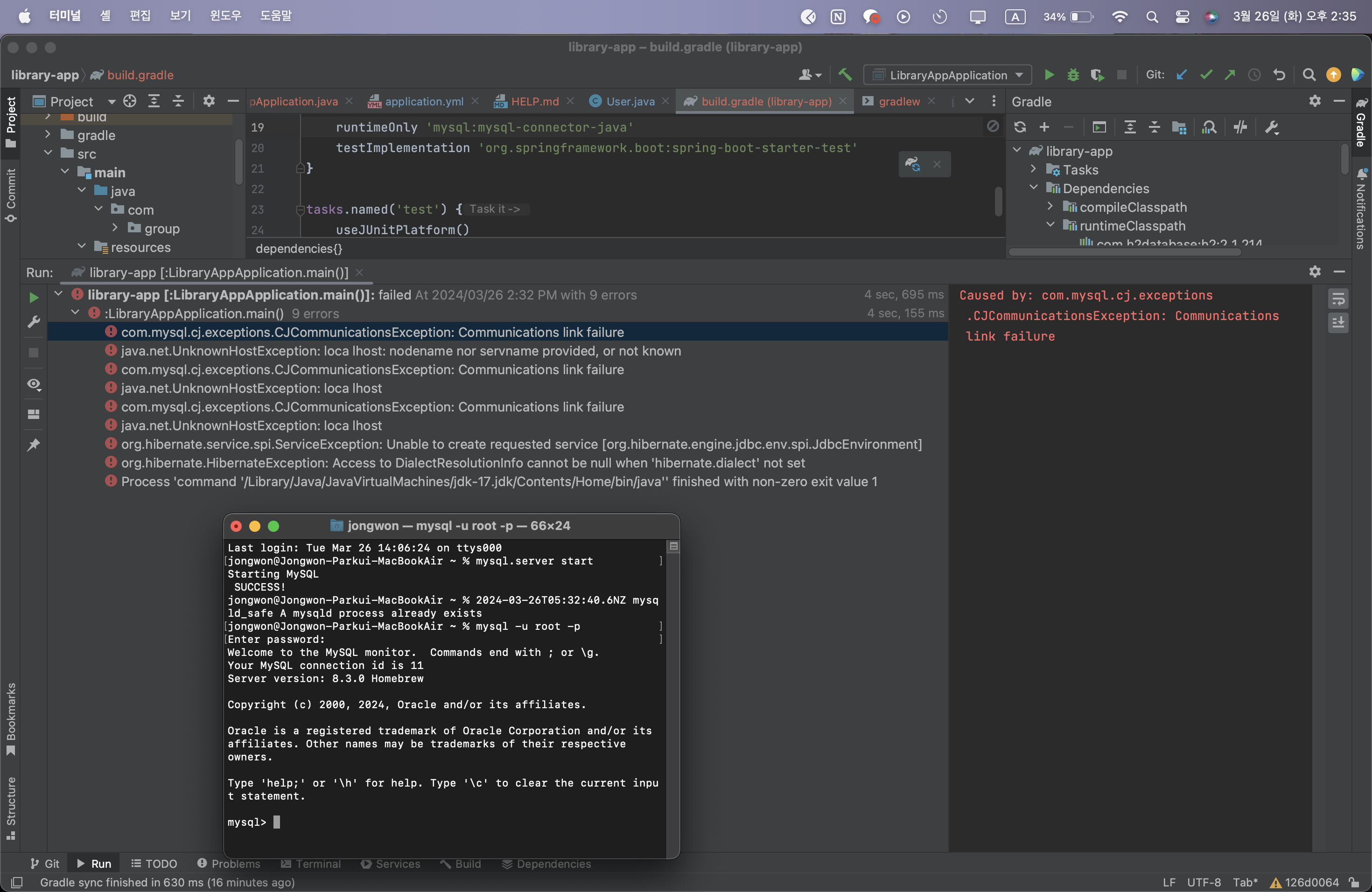Screen dimensions: 1372x892
Task: Toggle Gradle tool window stripe button
Action: click(1361, 122)
